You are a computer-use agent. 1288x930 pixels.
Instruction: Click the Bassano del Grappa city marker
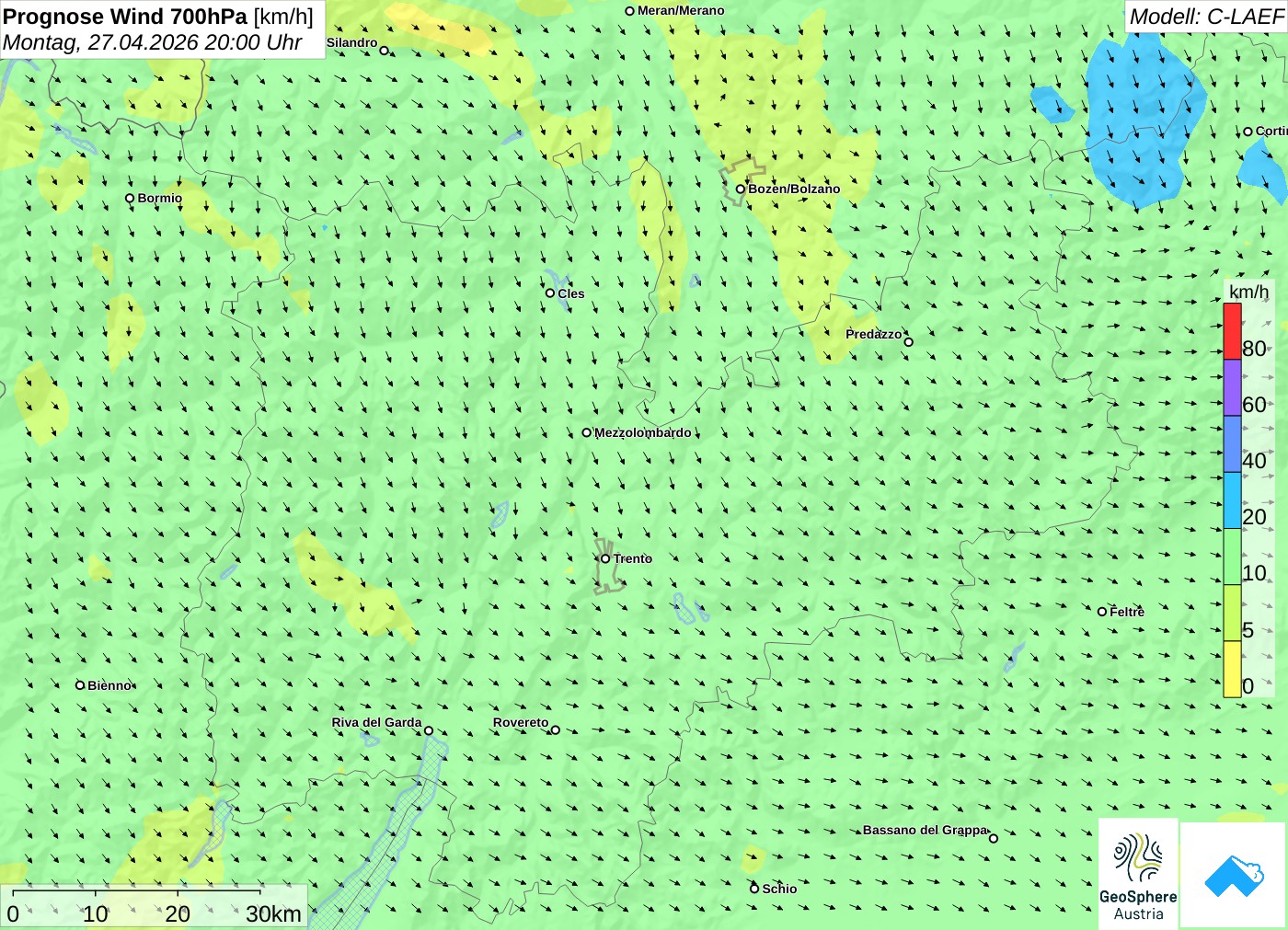coord(994,838)
